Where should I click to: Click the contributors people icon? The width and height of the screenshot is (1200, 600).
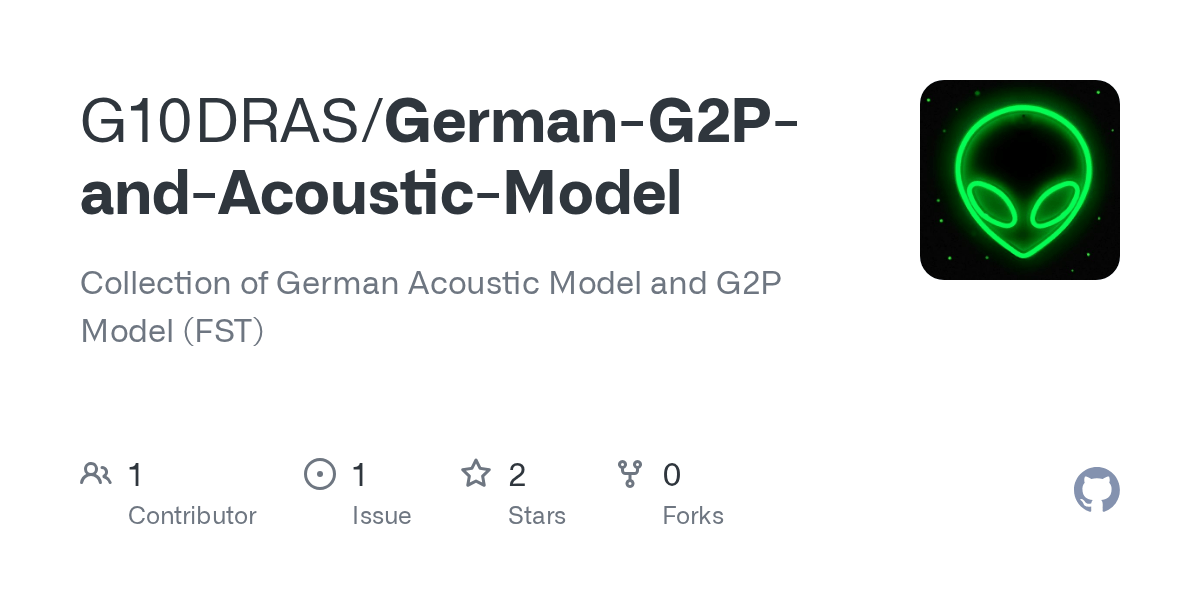click(96, 474)
